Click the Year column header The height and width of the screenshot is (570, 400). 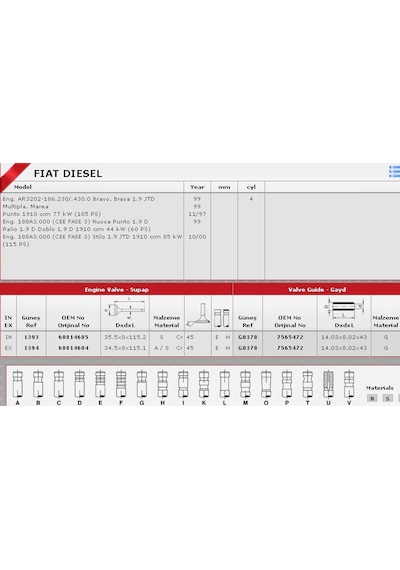coord(197,187)
